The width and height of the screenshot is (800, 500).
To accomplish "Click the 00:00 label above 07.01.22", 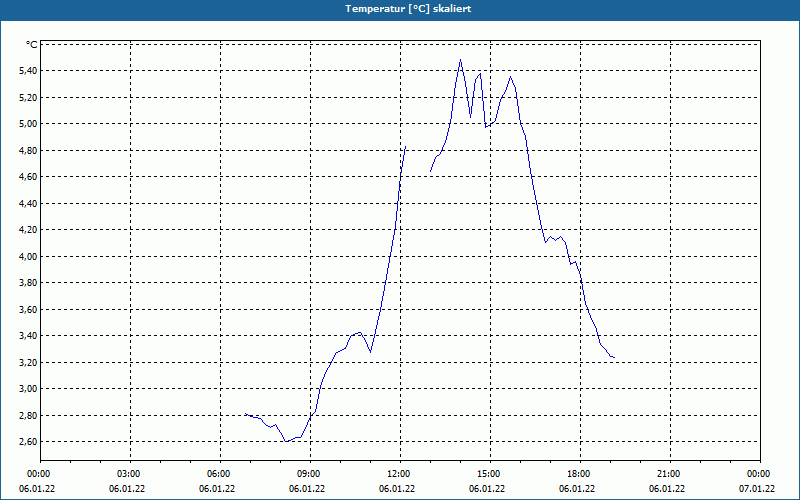I will coord(760,474).
